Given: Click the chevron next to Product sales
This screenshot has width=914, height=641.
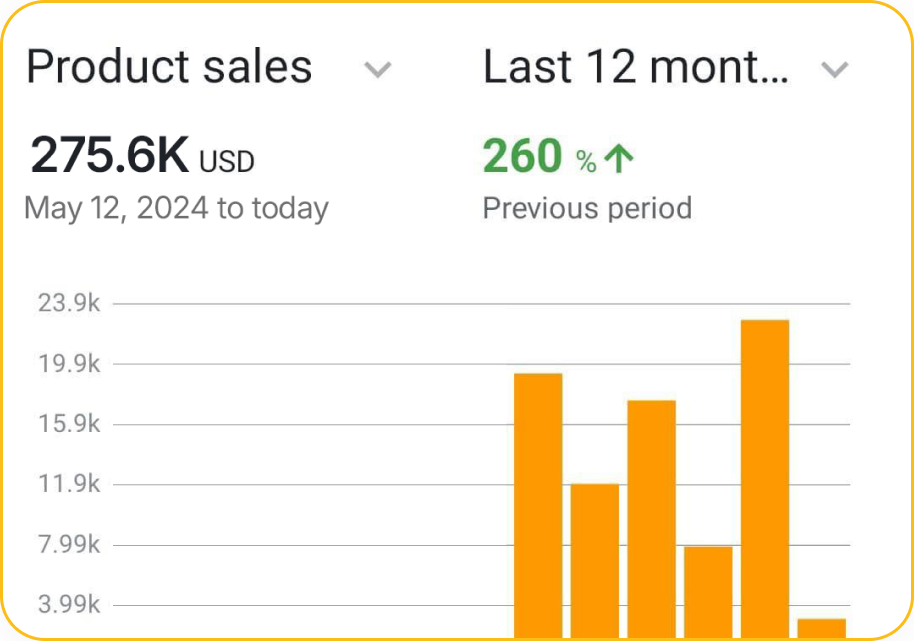Looking at the screenshot, I should coord(378,70).
